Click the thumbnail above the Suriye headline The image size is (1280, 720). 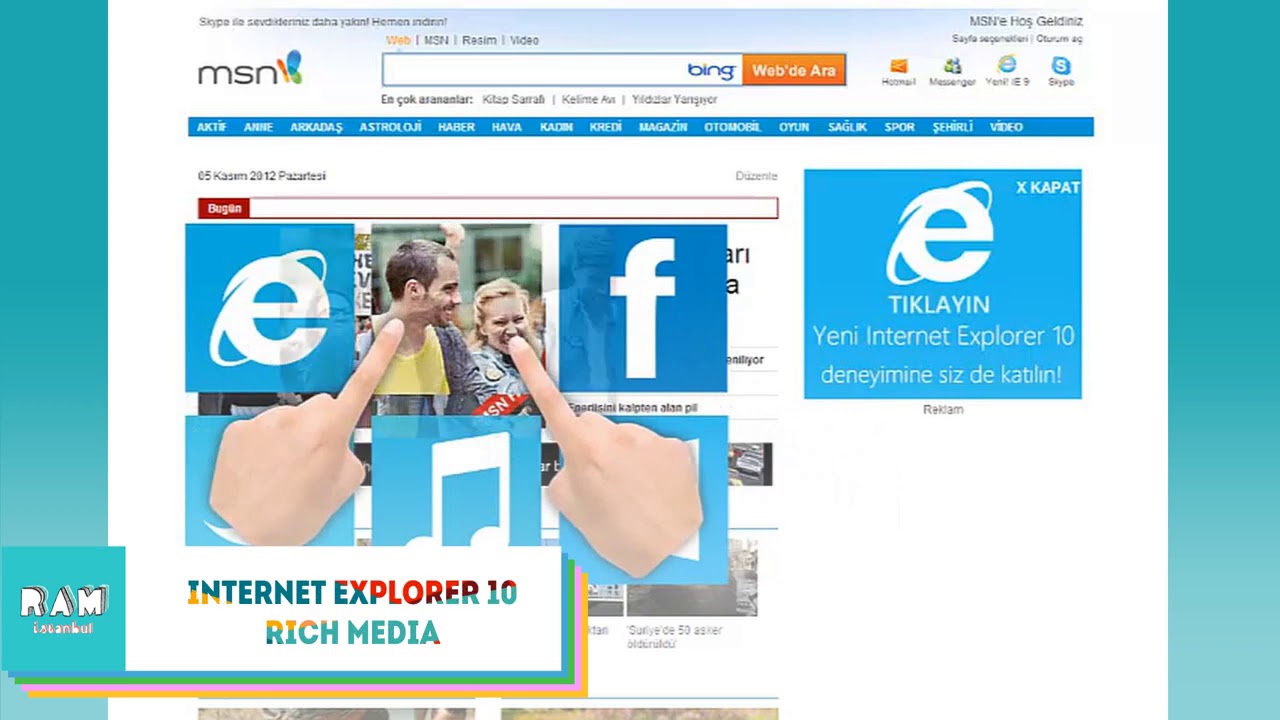pyautogui.click(x=692, y=578)
